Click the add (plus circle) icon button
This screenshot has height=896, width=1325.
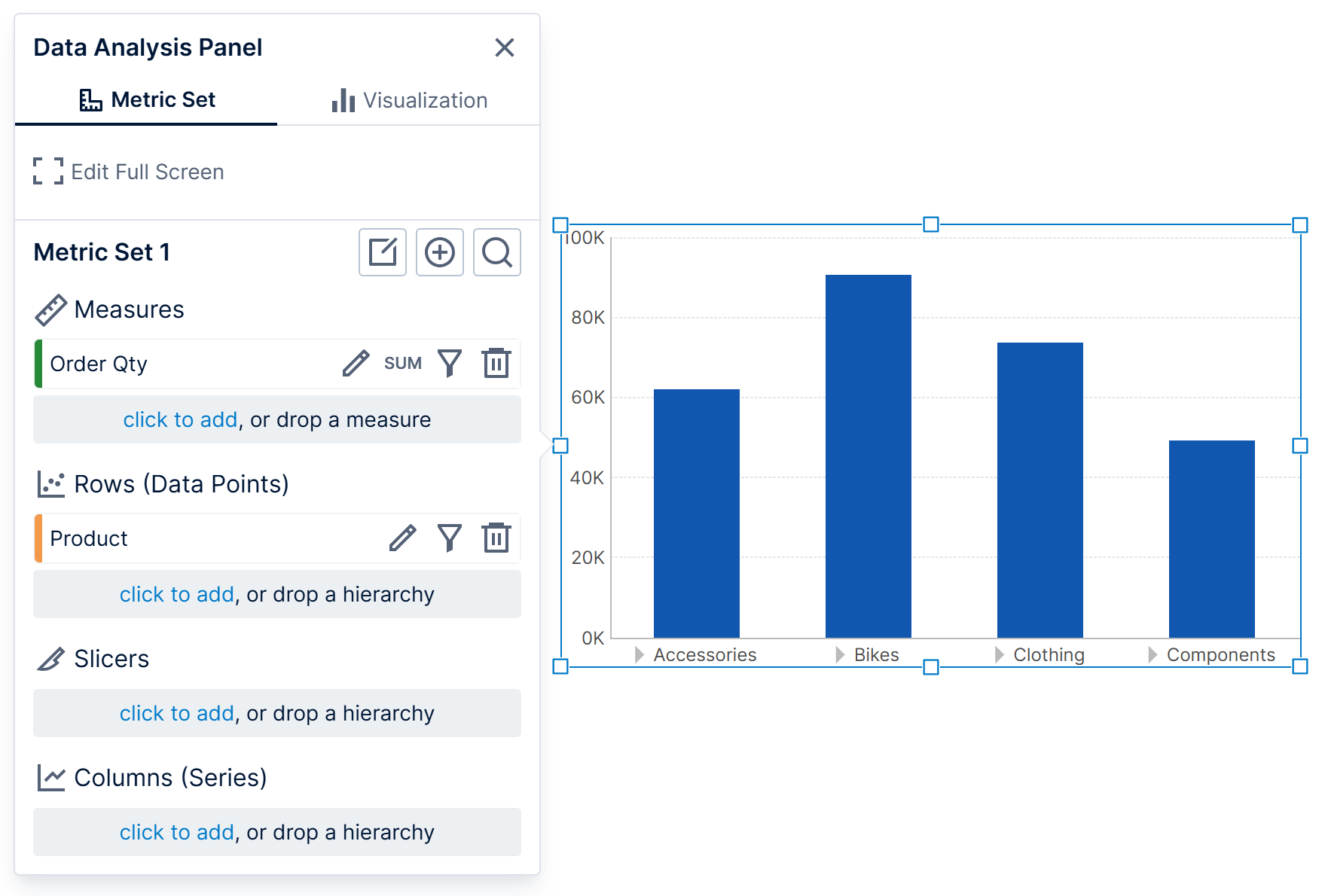pyautogui.click(x=440, y=252)
